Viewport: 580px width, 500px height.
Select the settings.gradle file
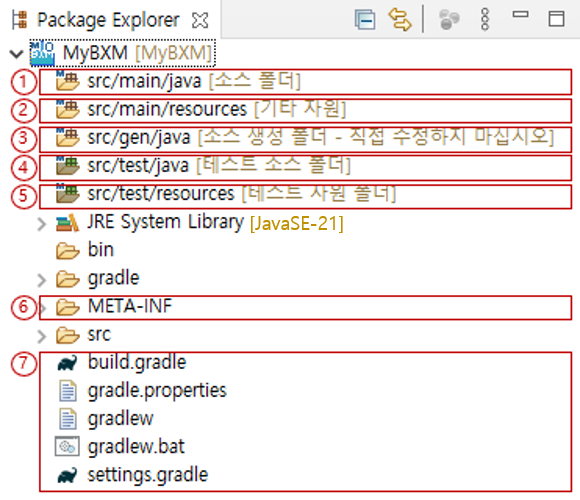coord(148,475)
